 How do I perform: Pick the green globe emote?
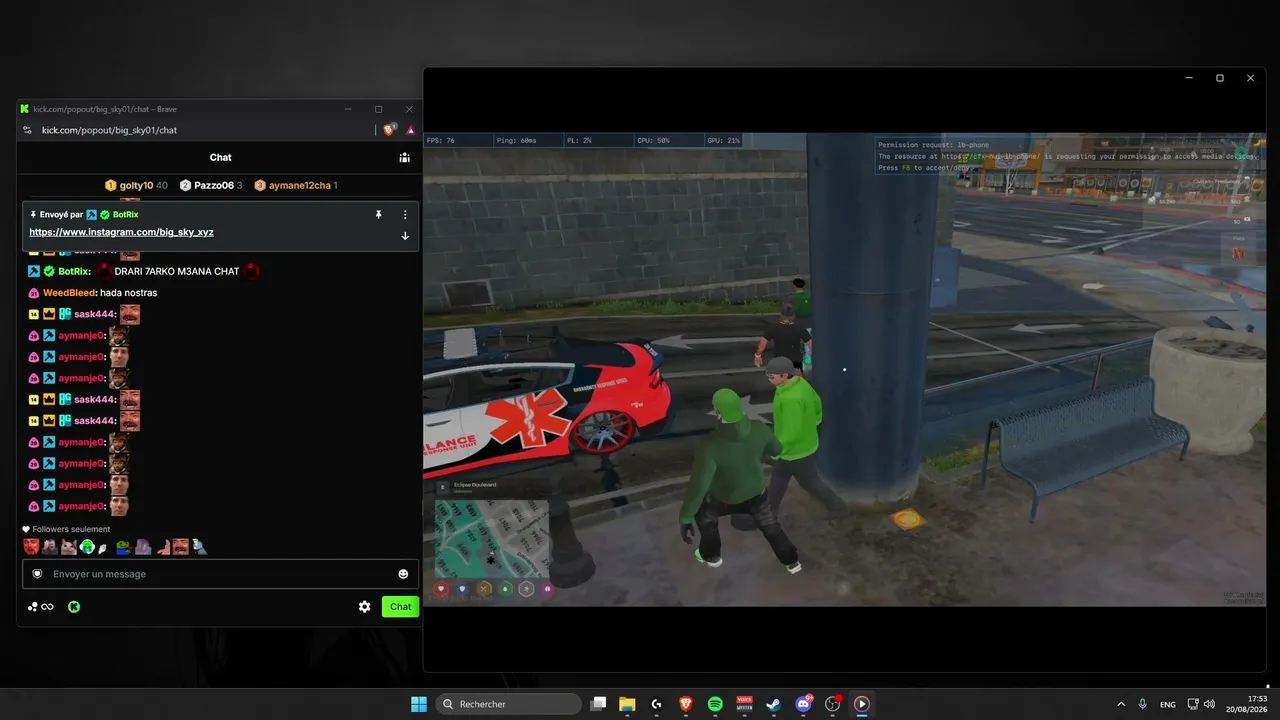pyautogui.click(x=87, y=547)
